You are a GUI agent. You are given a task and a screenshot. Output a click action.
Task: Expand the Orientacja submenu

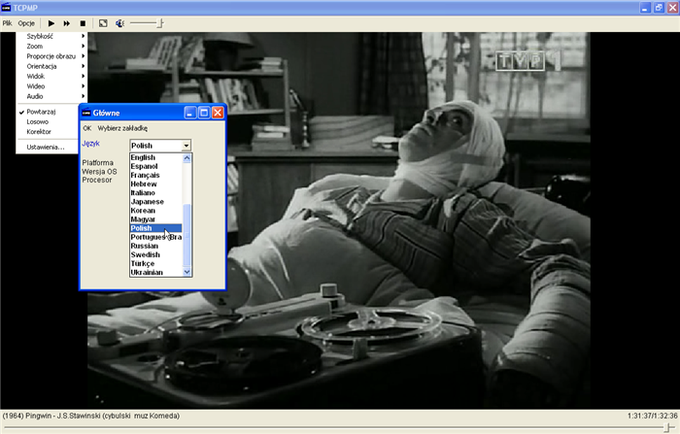(51, 66)
